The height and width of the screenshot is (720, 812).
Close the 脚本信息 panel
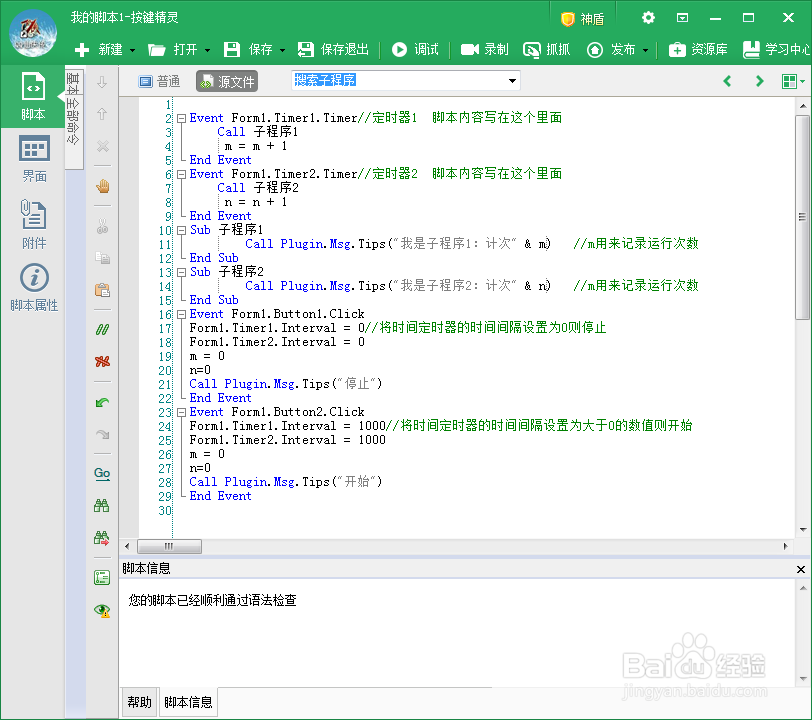click(801, 569)
